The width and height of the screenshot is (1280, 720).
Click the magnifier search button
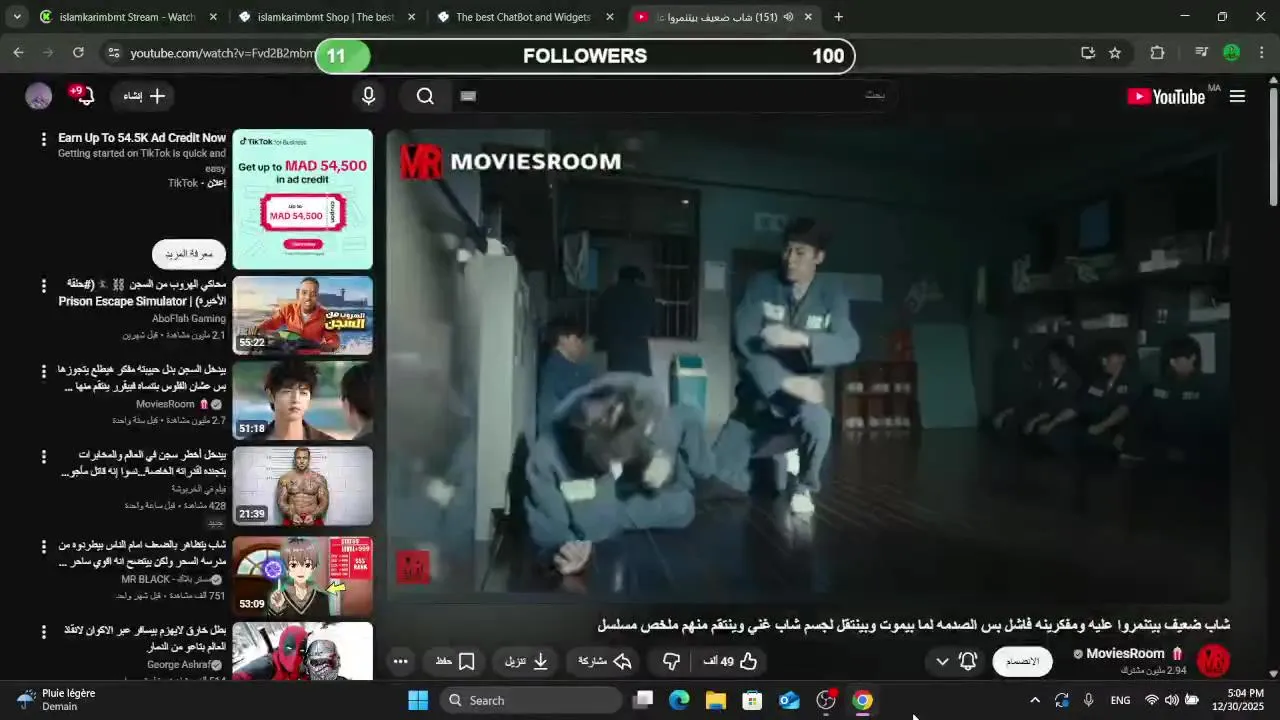[425, 96]
